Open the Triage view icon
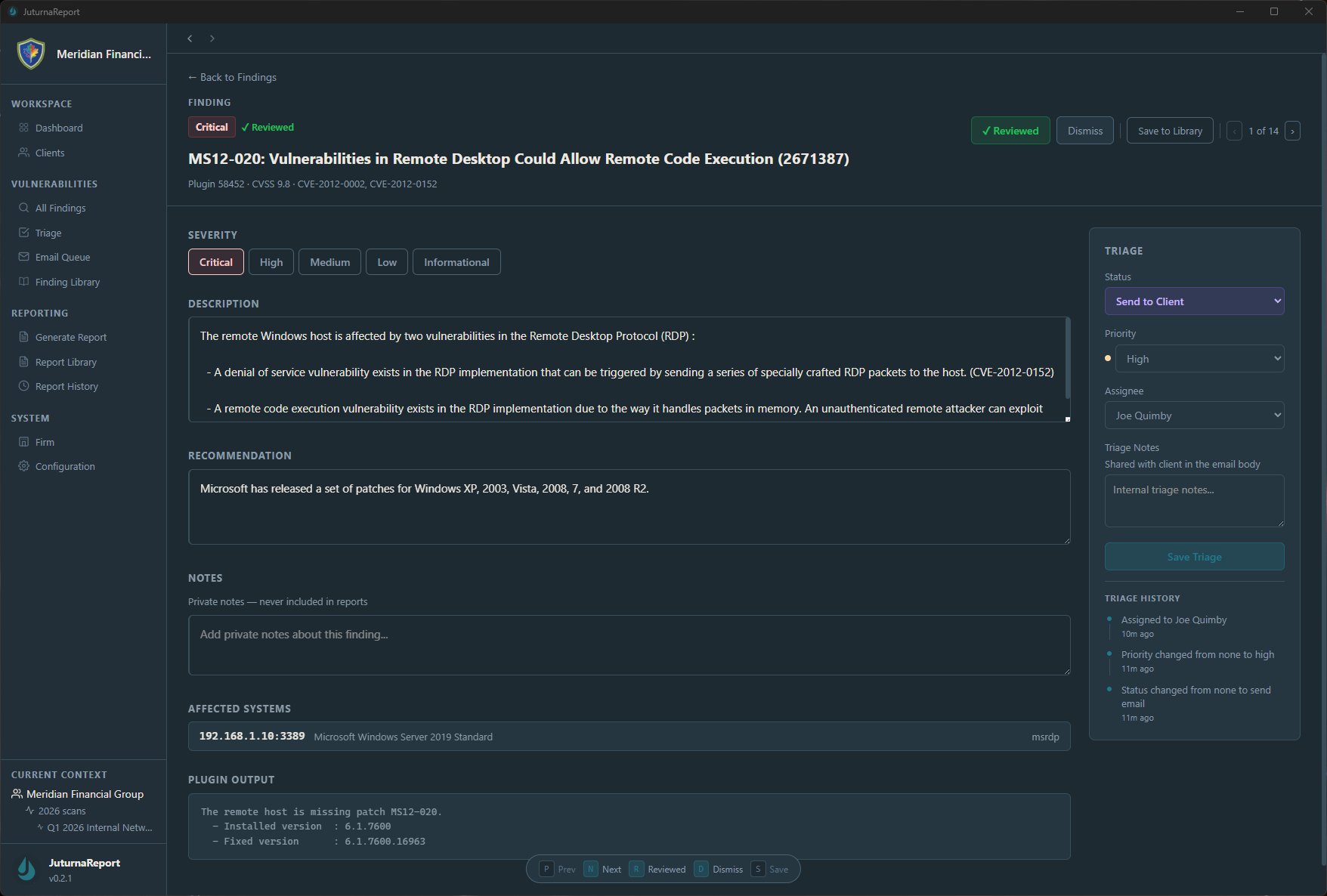Screen dimensions: 1327x896 [x=23, y=233]
